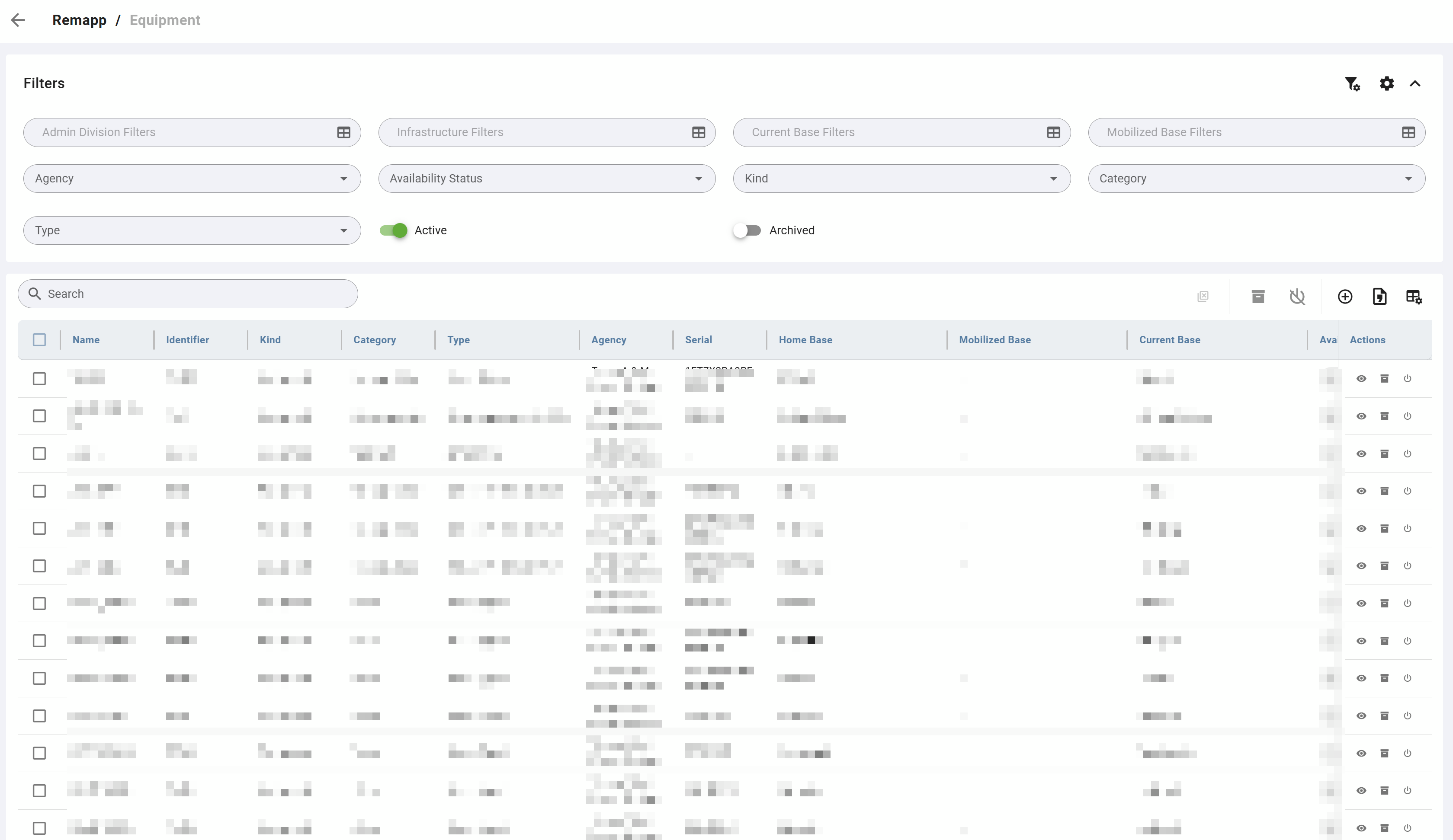Tick the second row's checkbox
The width and height of the screenshot is (1453, 840).
39,416
